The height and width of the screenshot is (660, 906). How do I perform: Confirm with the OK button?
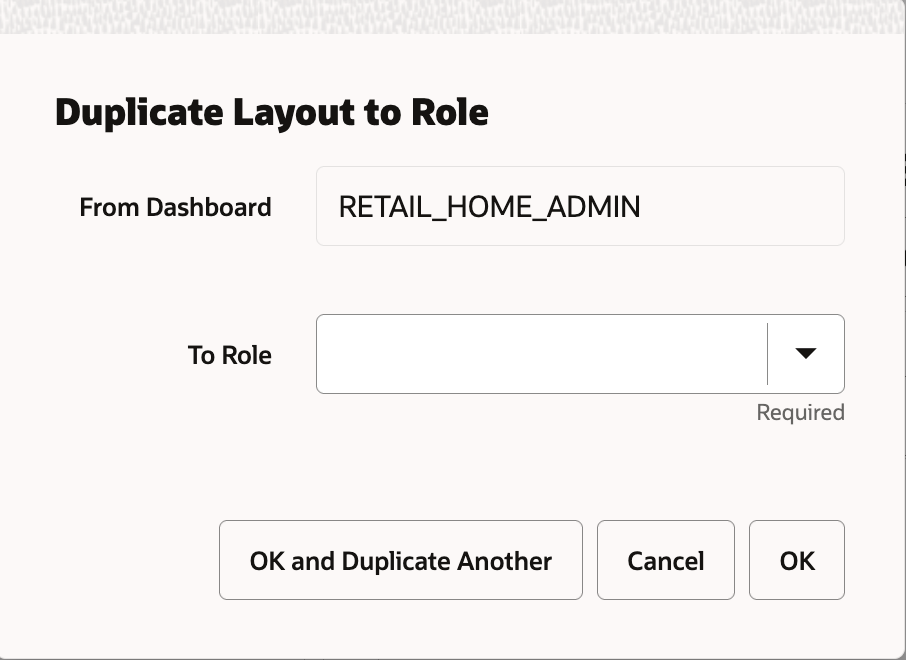coord(797,560)
